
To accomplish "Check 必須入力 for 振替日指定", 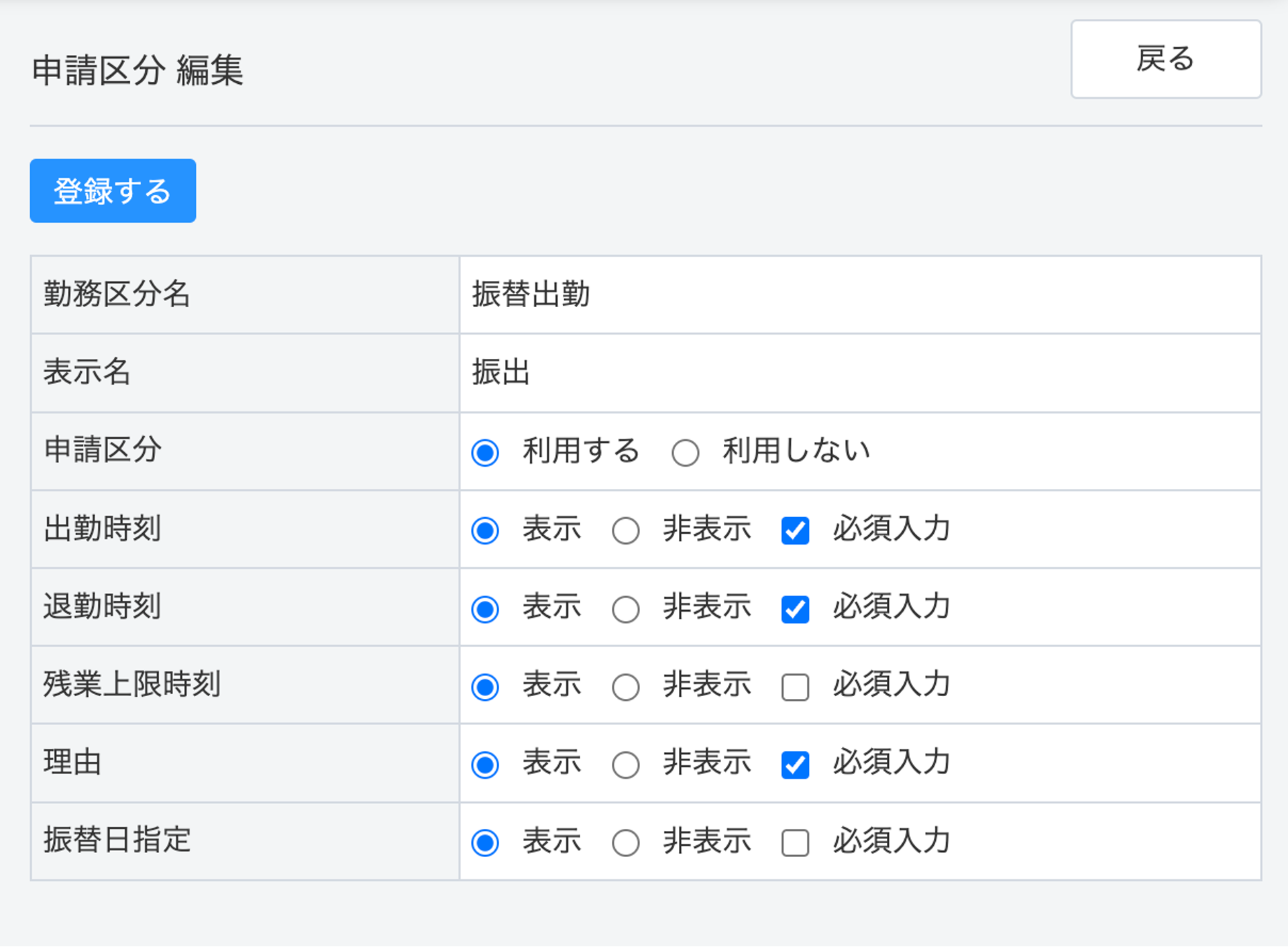I will pos(795,842).
